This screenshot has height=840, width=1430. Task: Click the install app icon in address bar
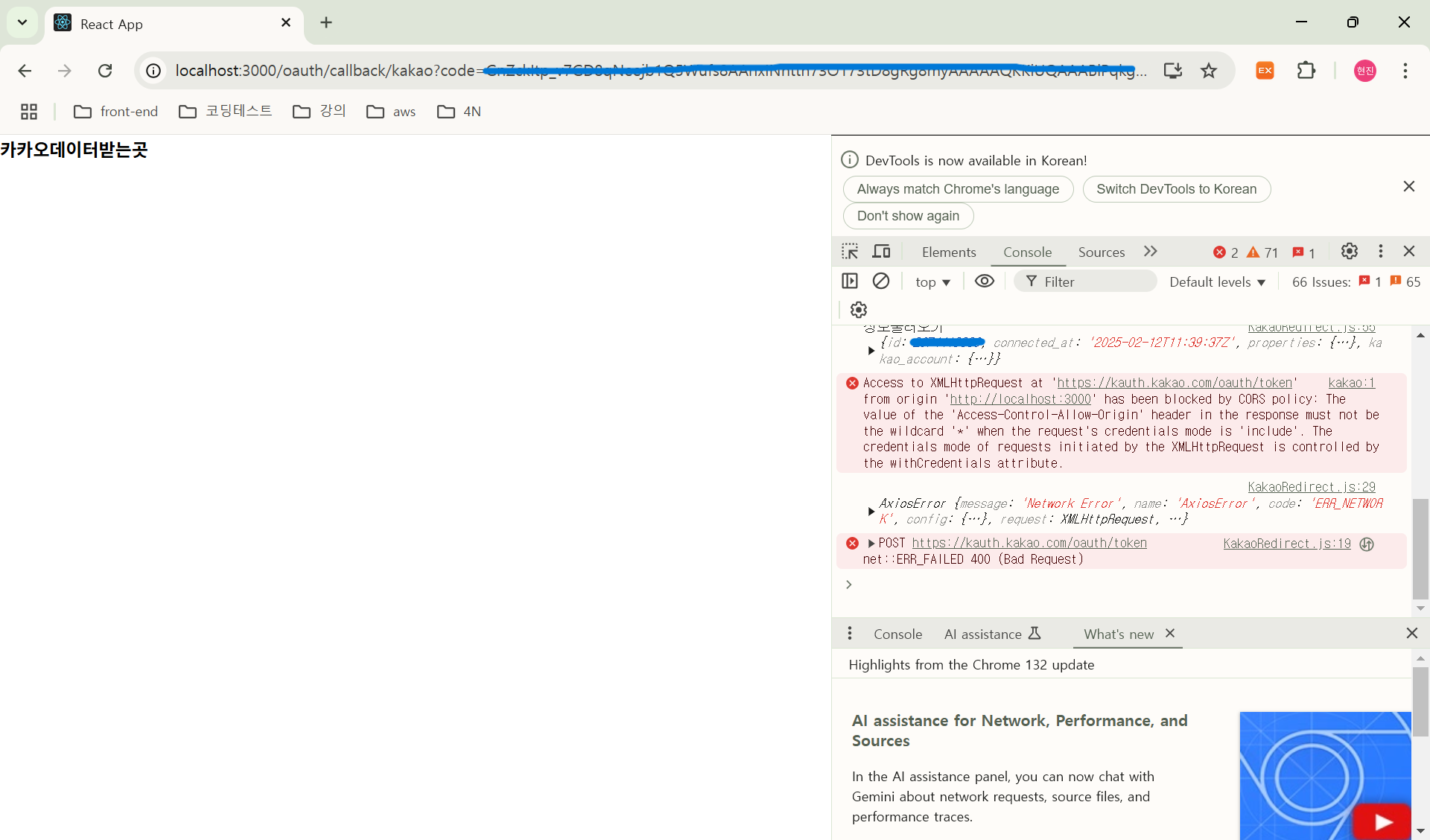click(x=1173, y=71)
